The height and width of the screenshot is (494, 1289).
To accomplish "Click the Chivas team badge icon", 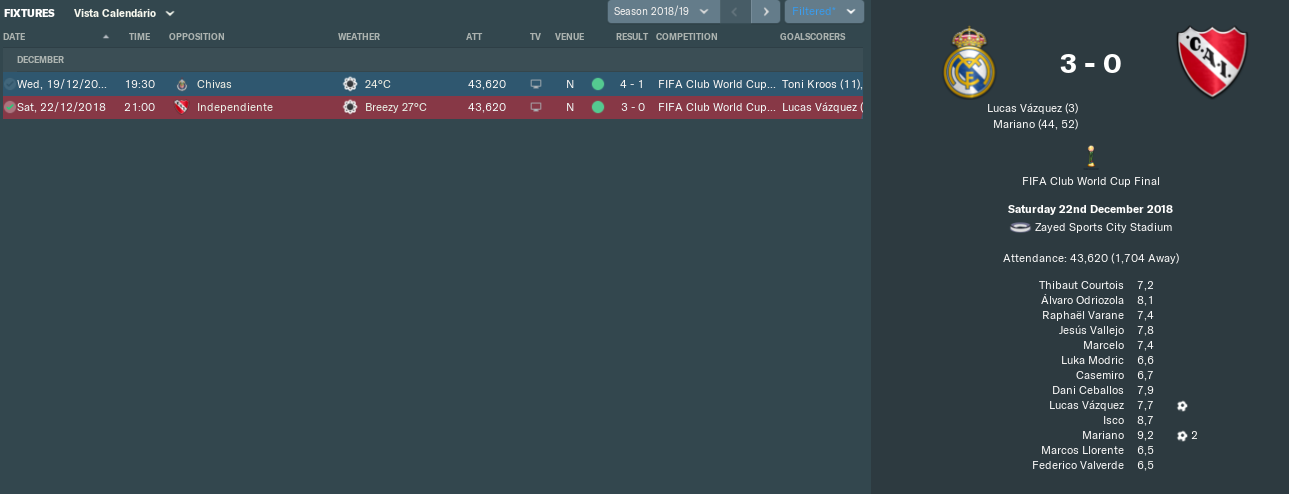I will point(181,84).
